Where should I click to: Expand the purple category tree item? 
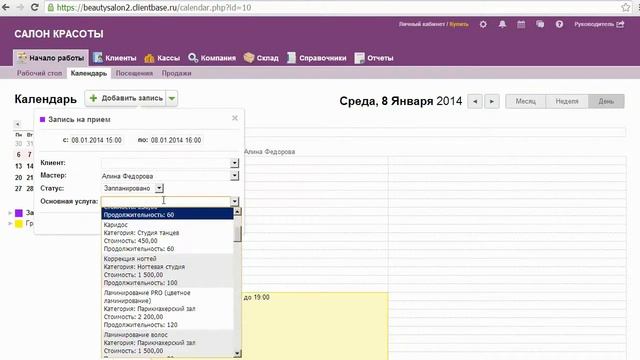coord(10,213)
